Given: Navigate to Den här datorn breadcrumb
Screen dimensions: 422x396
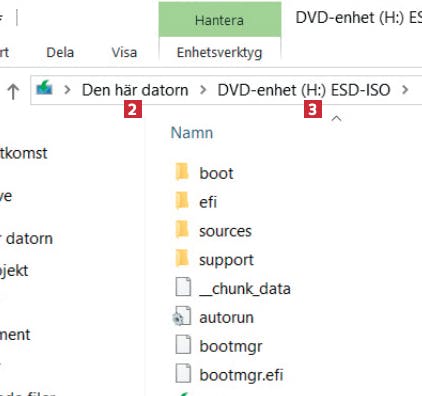Looking at the screenshot, I should [135, 90].
